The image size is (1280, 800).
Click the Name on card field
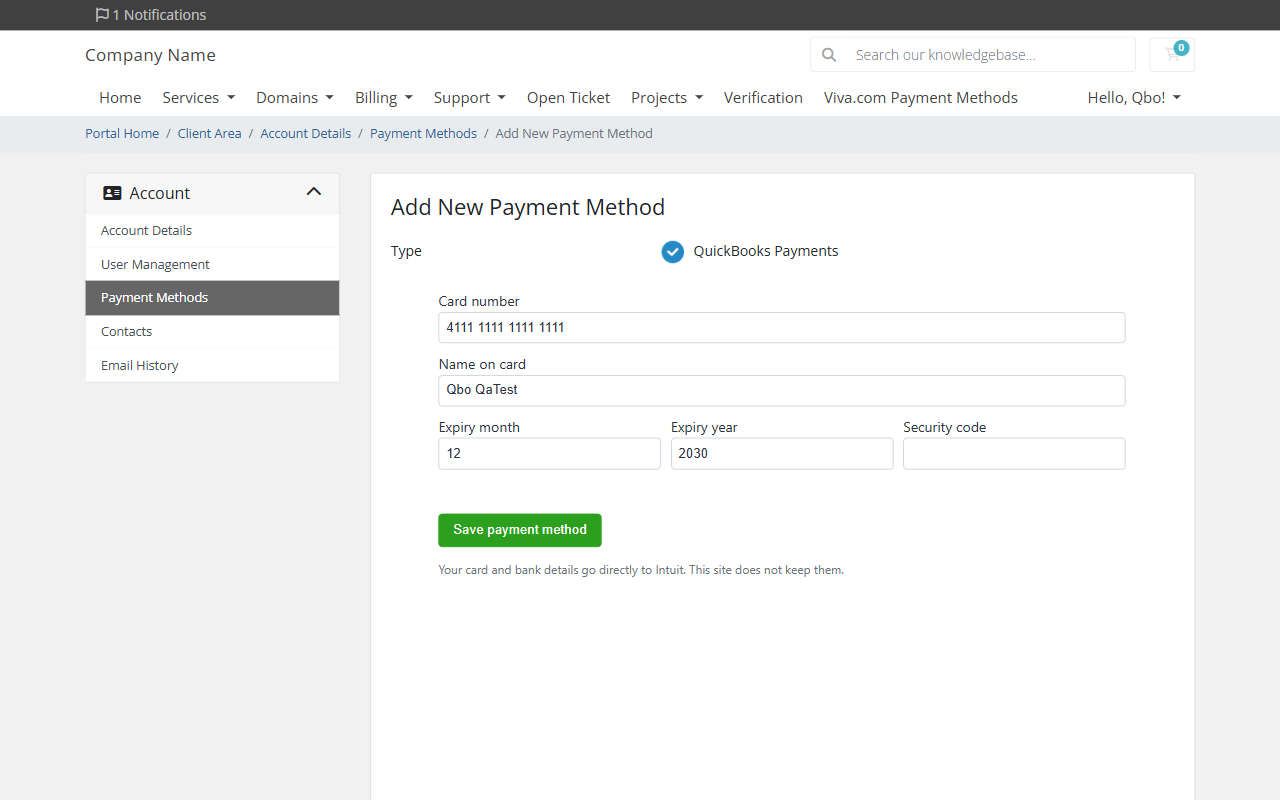782,390
